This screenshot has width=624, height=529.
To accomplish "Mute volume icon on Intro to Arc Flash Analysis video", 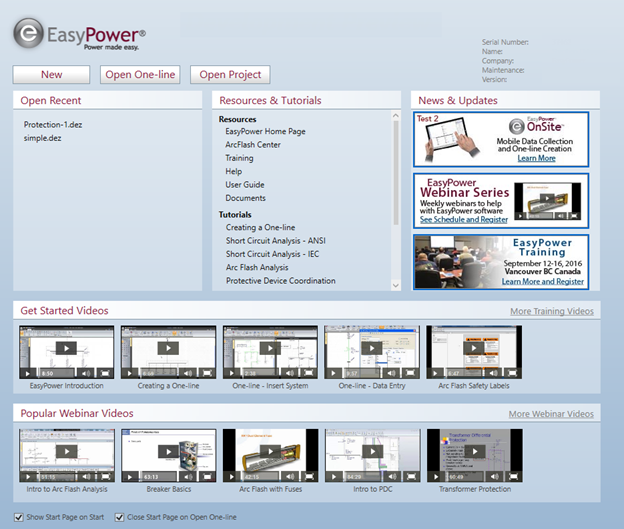I will [86, 476].
